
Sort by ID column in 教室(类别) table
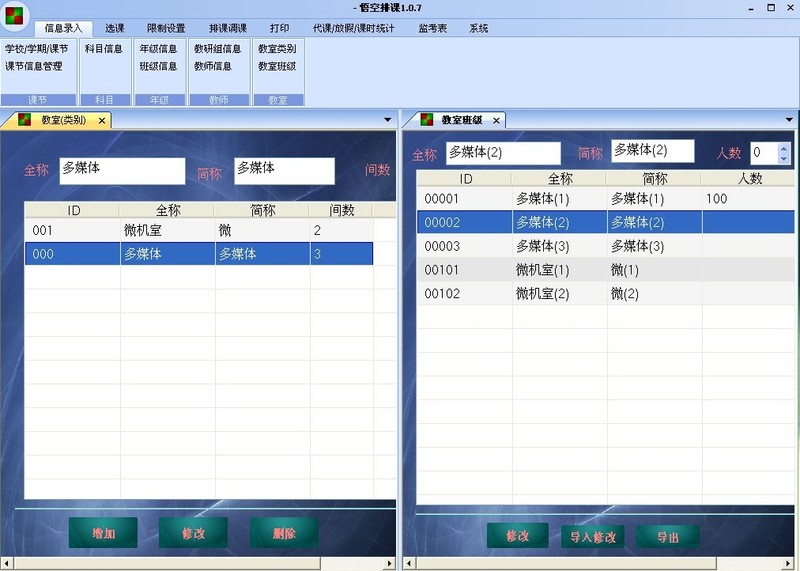72,210
